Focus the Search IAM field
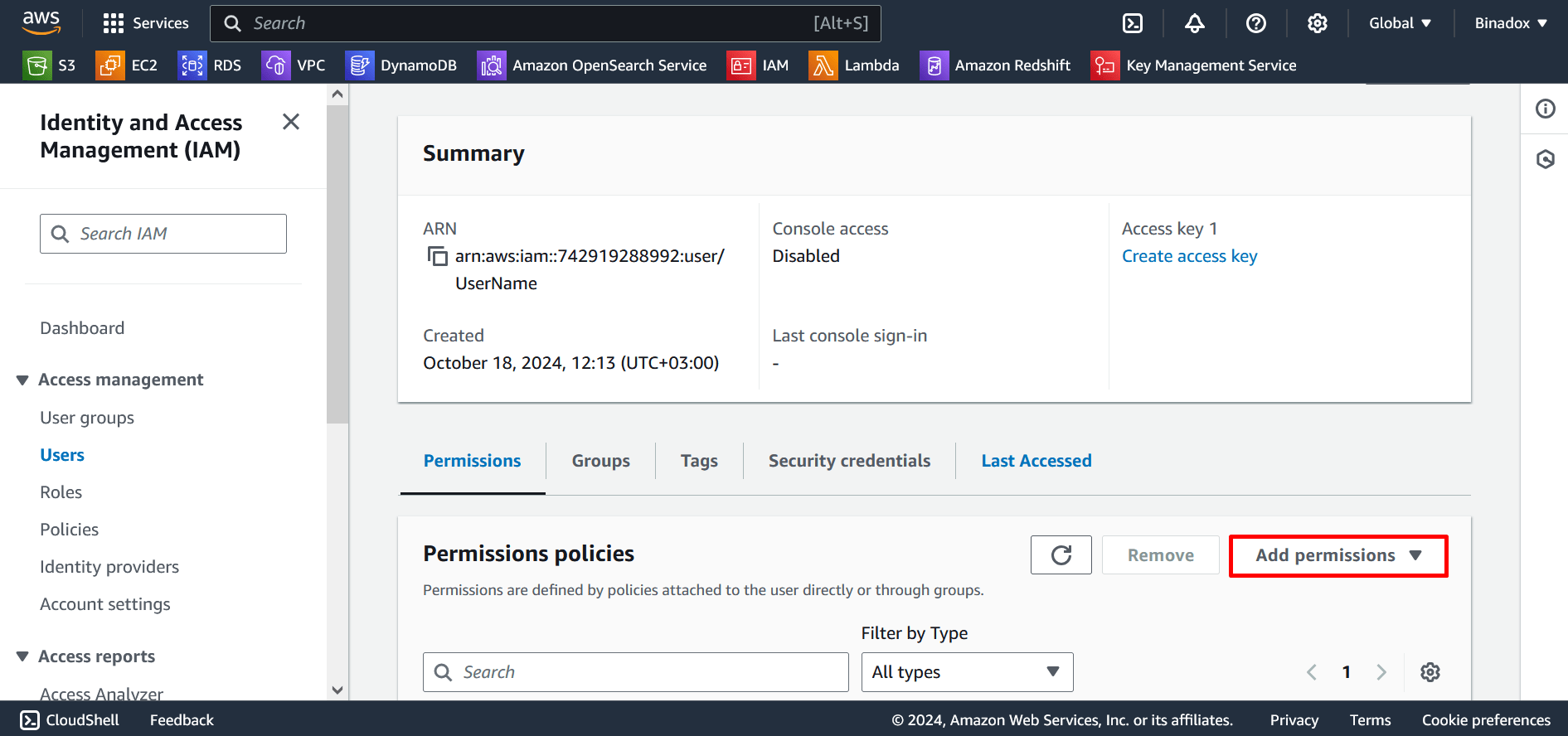Image resolution: width=1568 pixels, height=736 pixels. coord(163,234)
